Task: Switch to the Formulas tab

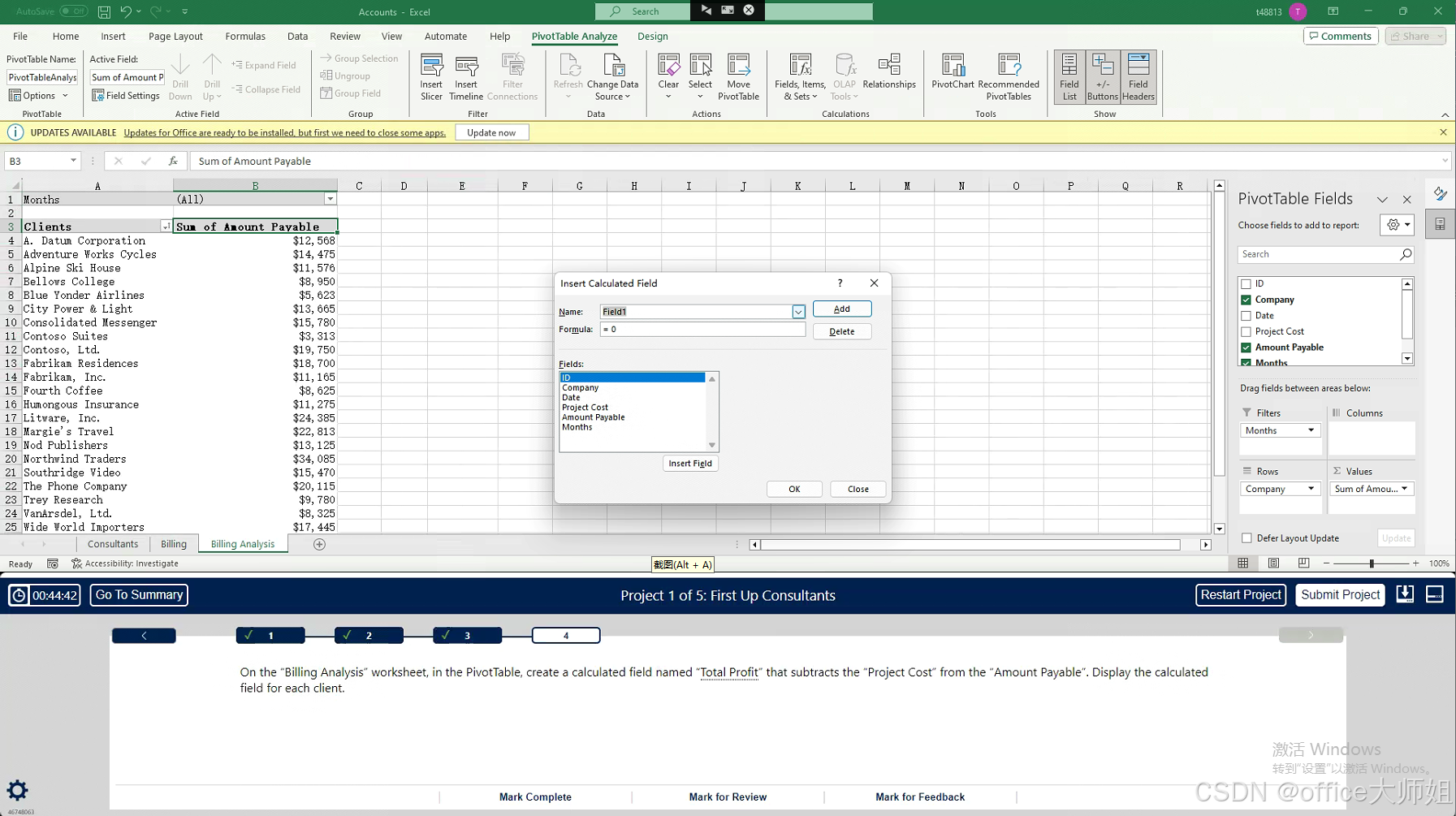Action: (x=245, y=36)
